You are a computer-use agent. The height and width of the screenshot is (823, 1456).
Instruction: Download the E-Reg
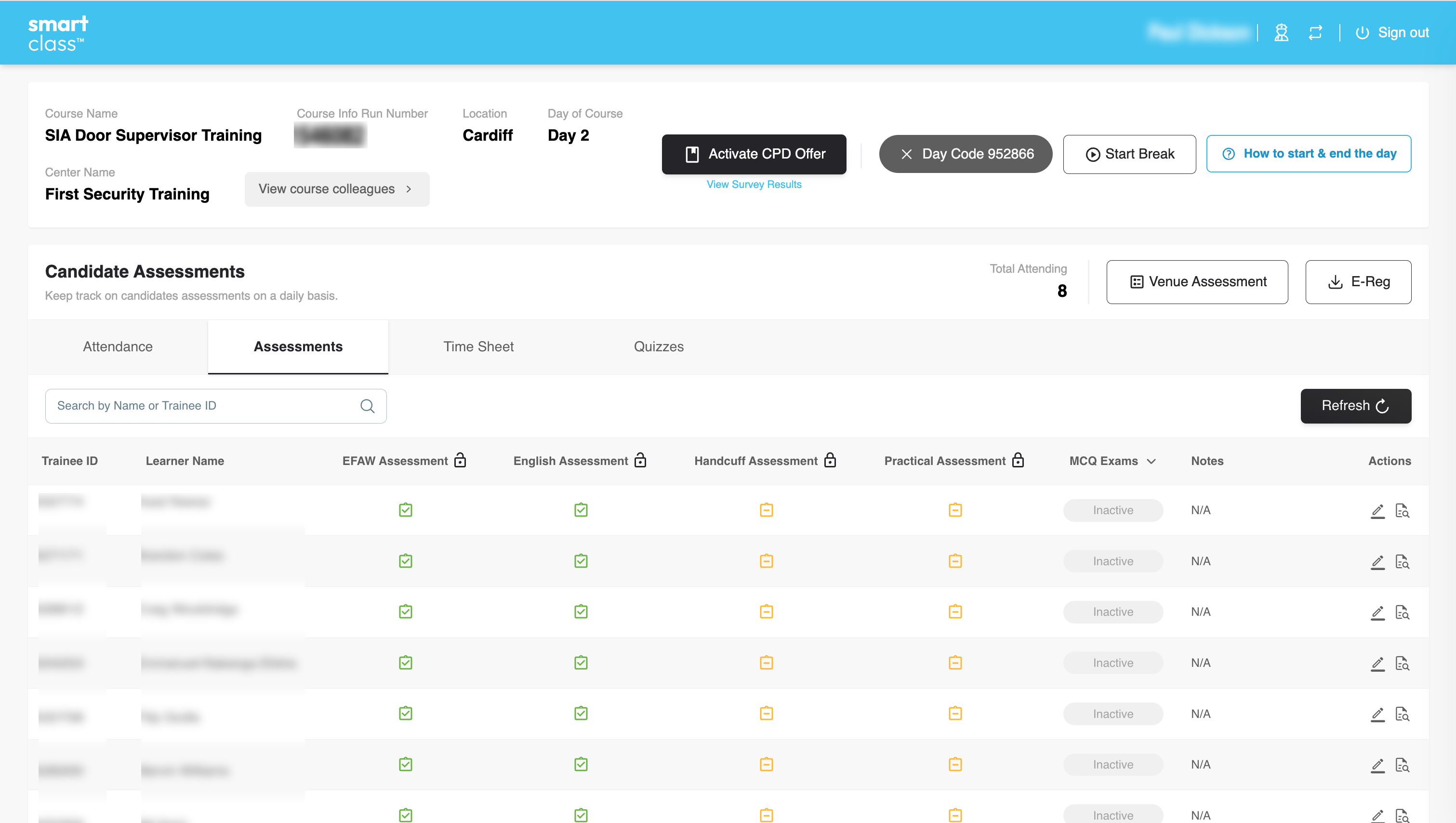pyautogui.click(x=1358, y=281)
